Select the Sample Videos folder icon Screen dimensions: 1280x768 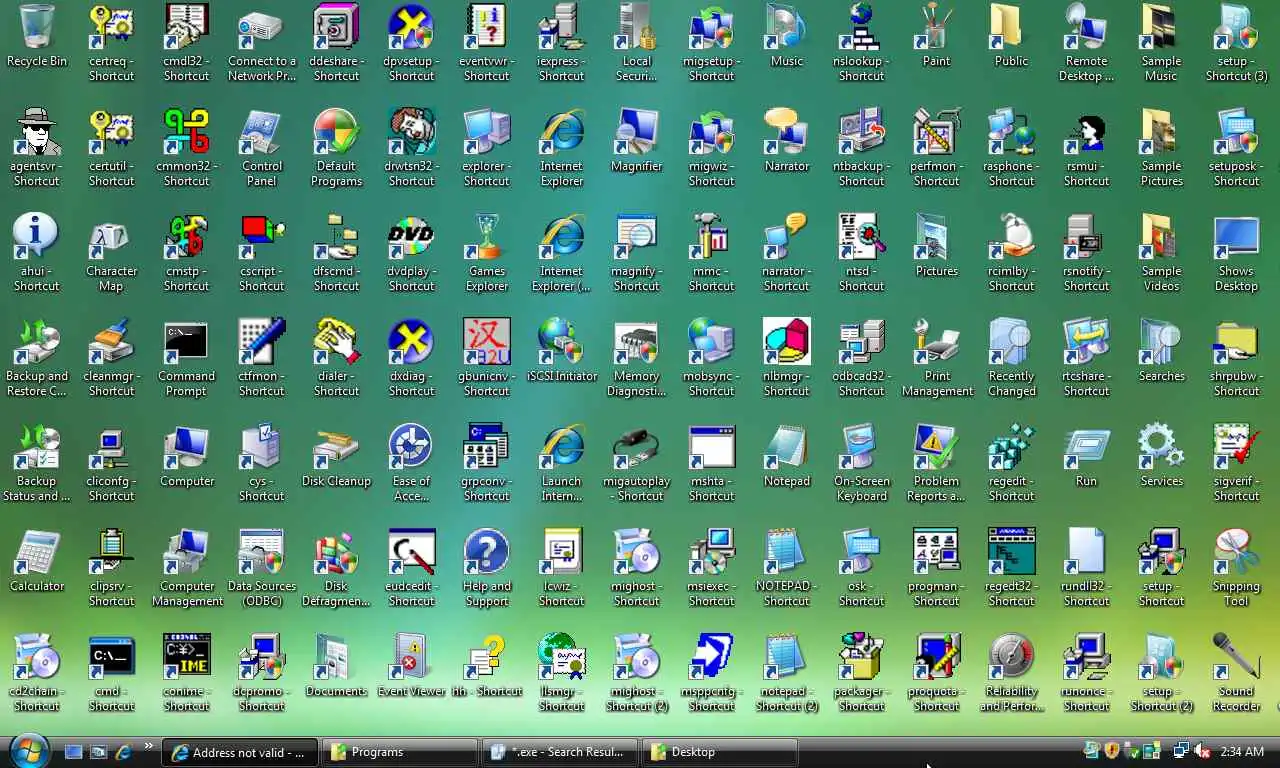pos(1162,237)
